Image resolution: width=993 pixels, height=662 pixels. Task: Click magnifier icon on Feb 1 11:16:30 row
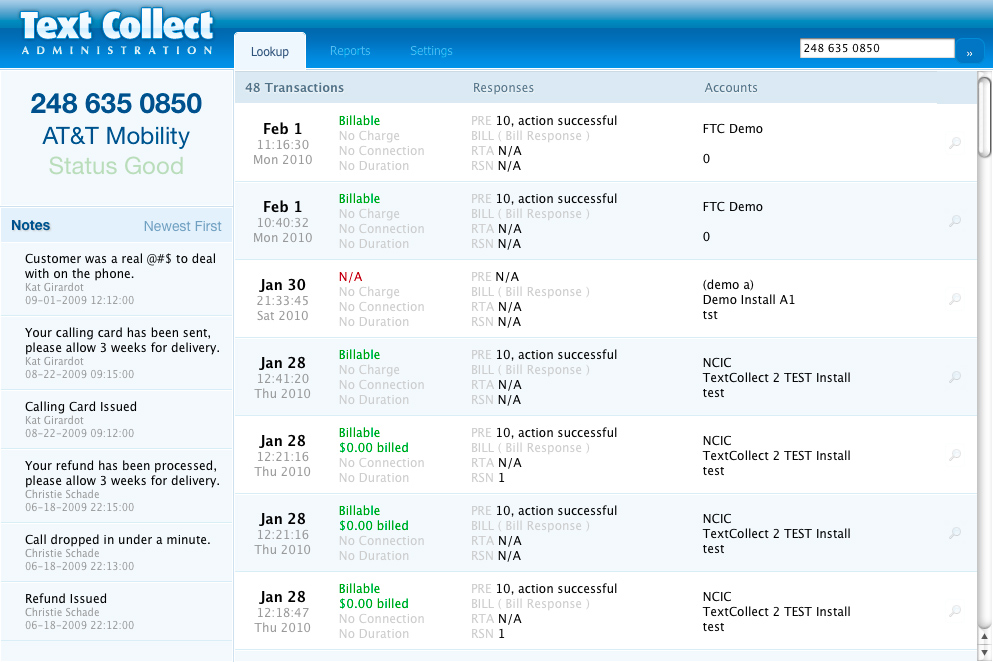pos(954,143)
